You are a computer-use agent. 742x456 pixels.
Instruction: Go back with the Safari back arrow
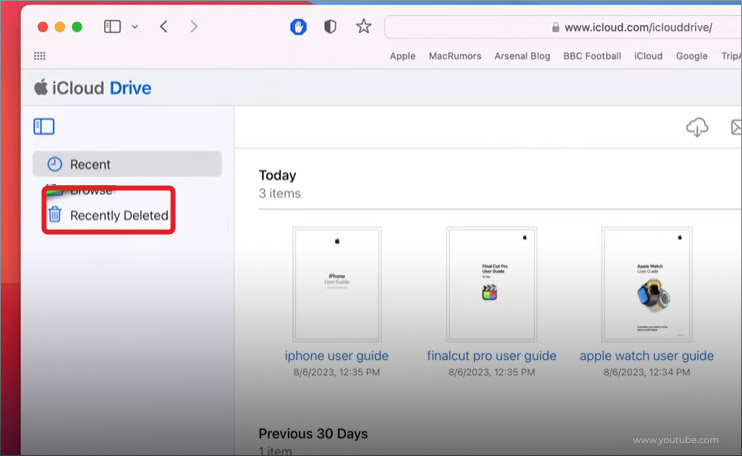[164, 26]
